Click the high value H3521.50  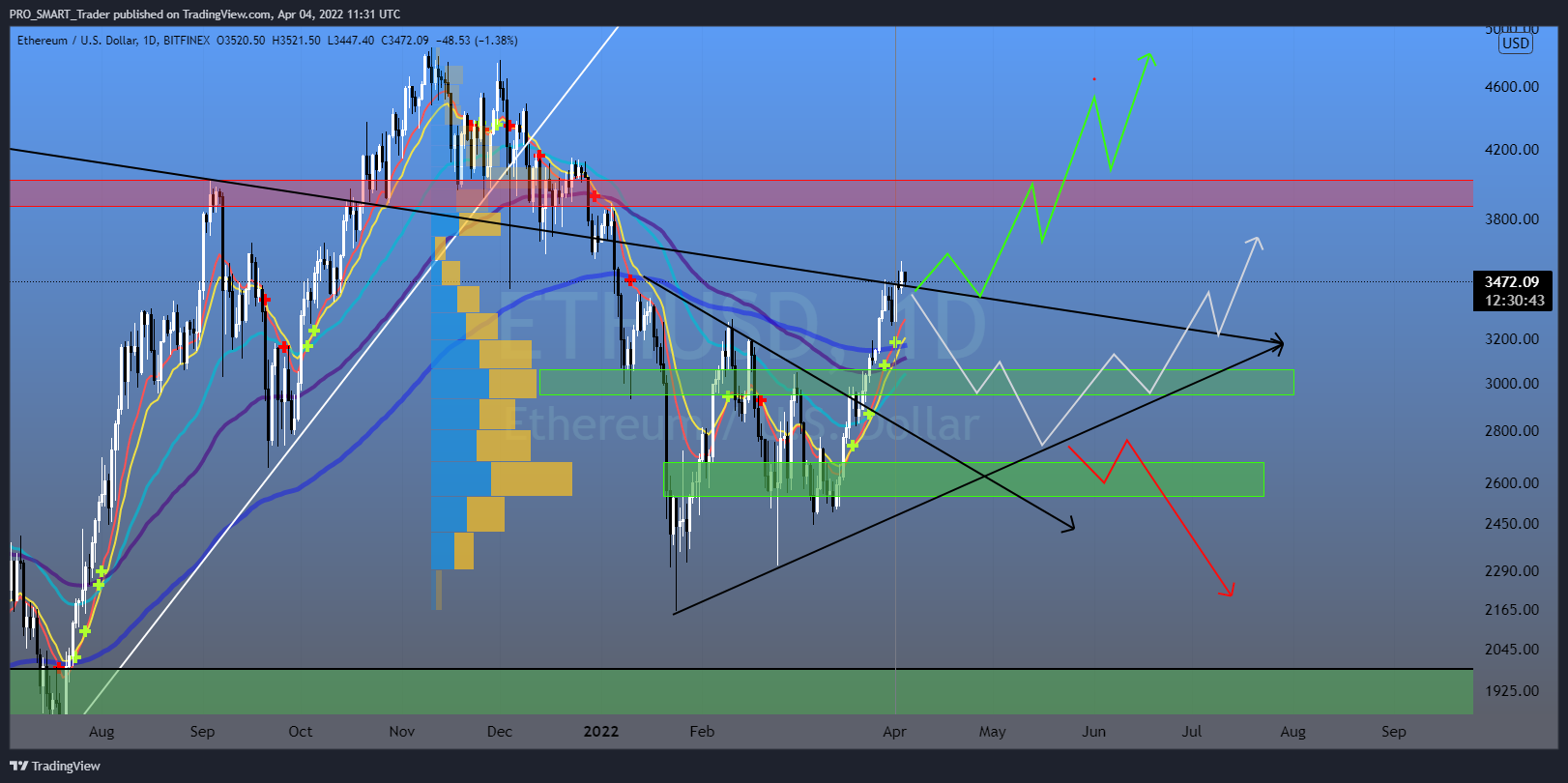[296, 41]
